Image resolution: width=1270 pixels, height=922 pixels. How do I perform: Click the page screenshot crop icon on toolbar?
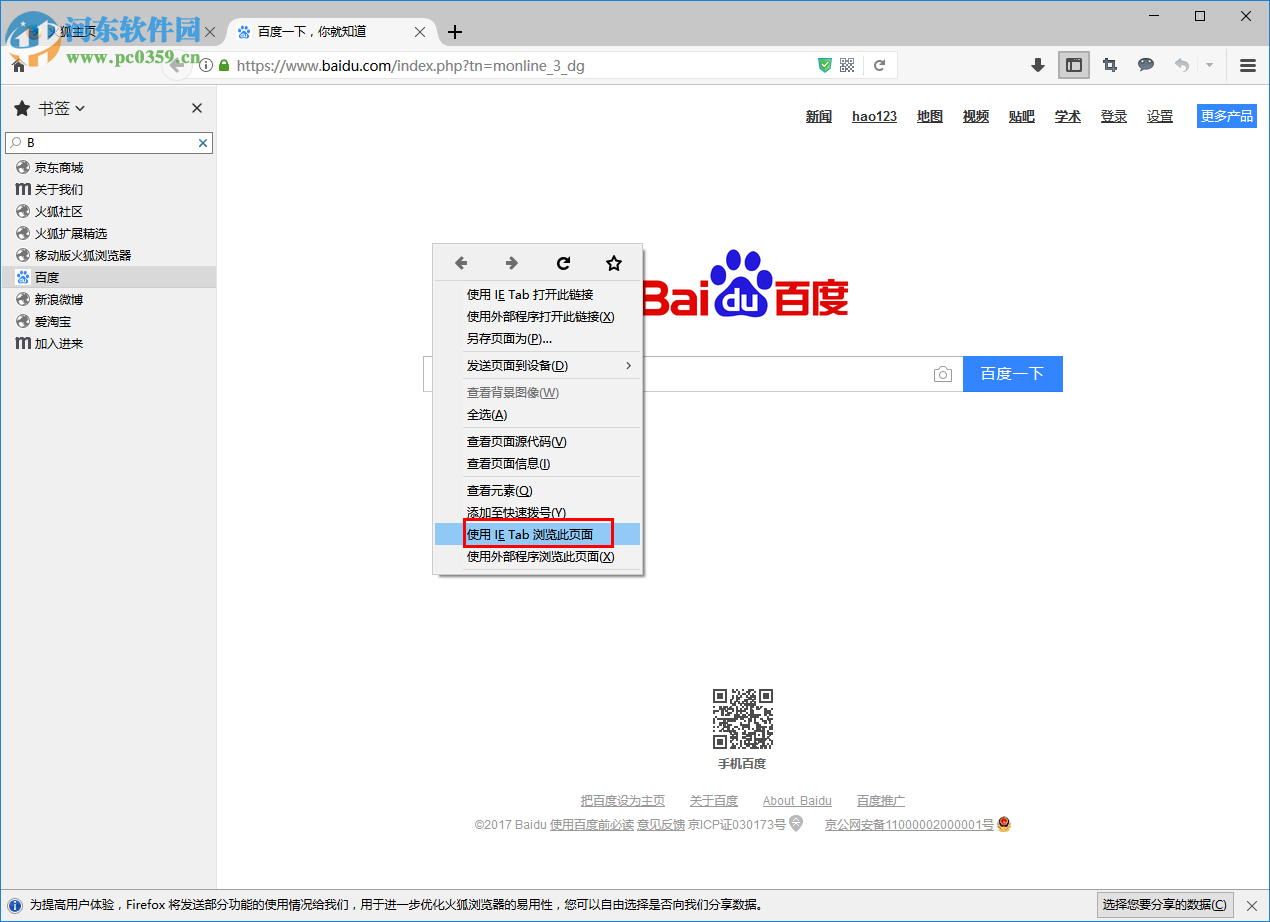point(1110,64)
